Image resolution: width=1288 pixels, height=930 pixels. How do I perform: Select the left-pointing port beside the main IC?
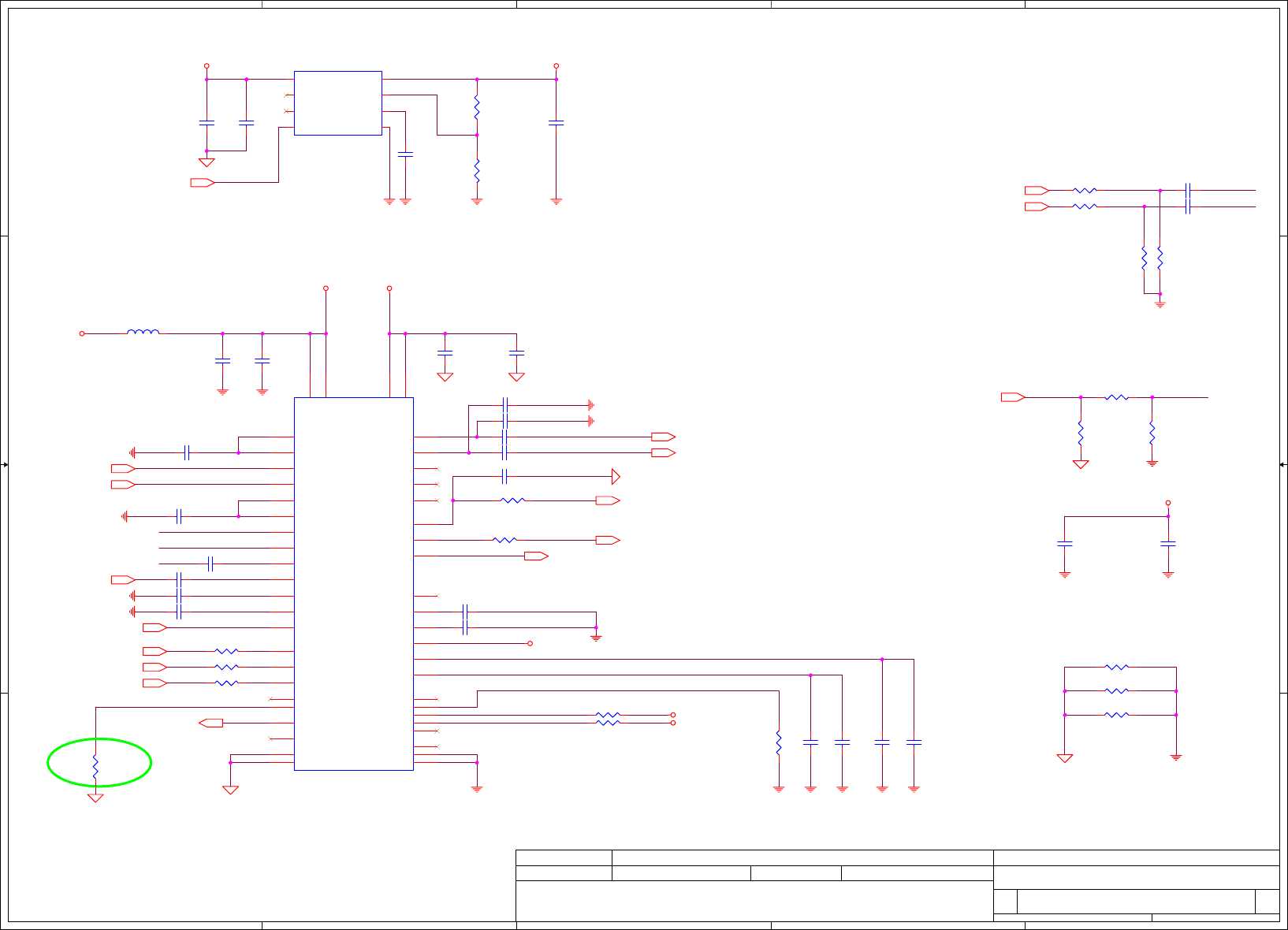(210, 723)
